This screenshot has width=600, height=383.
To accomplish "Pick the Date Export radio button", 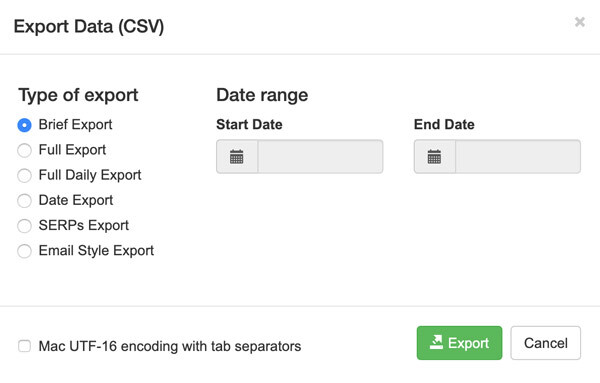I will pos(24,201).
